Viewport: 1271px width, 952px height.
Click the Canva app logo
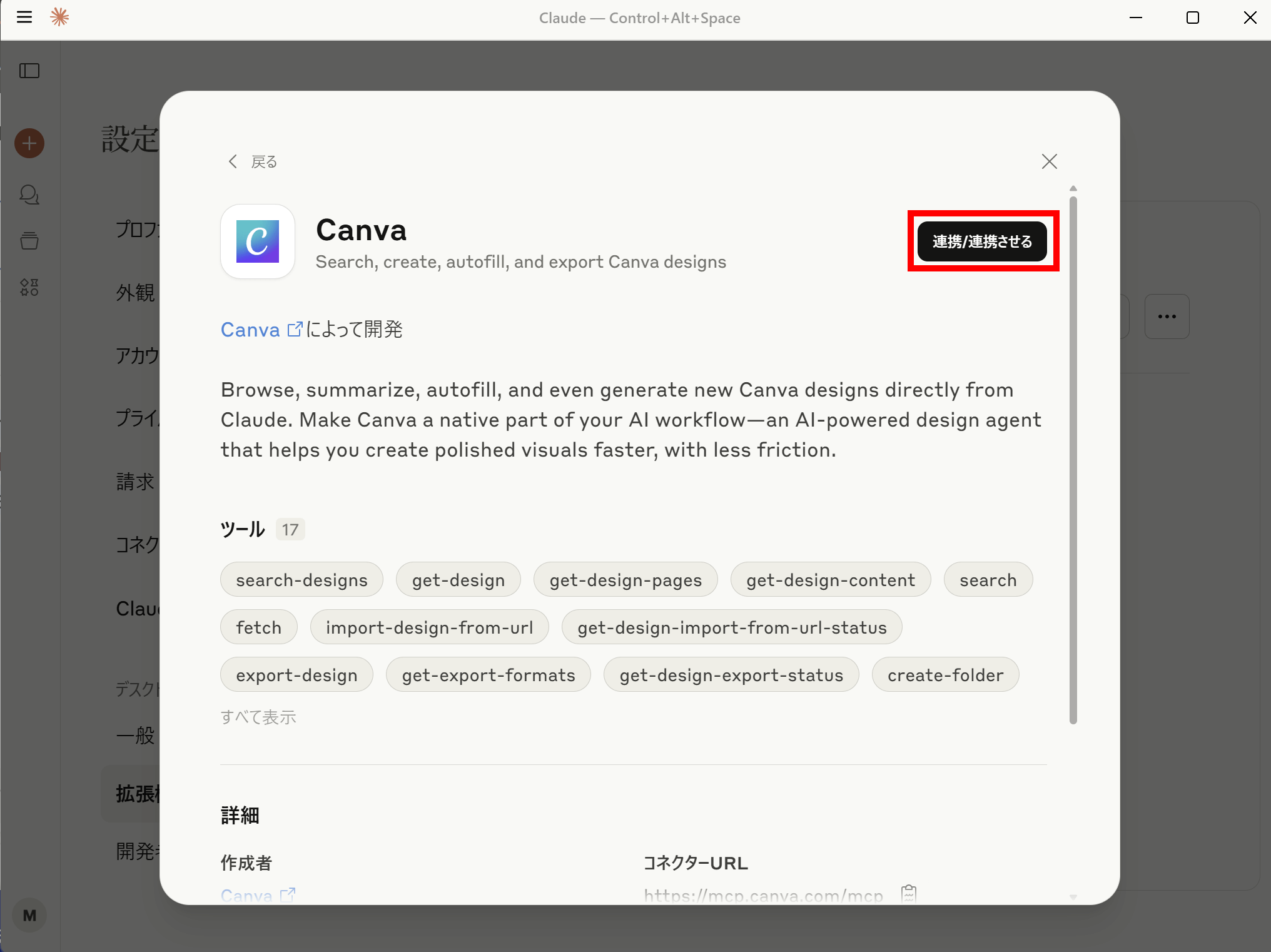coord(258,241)
